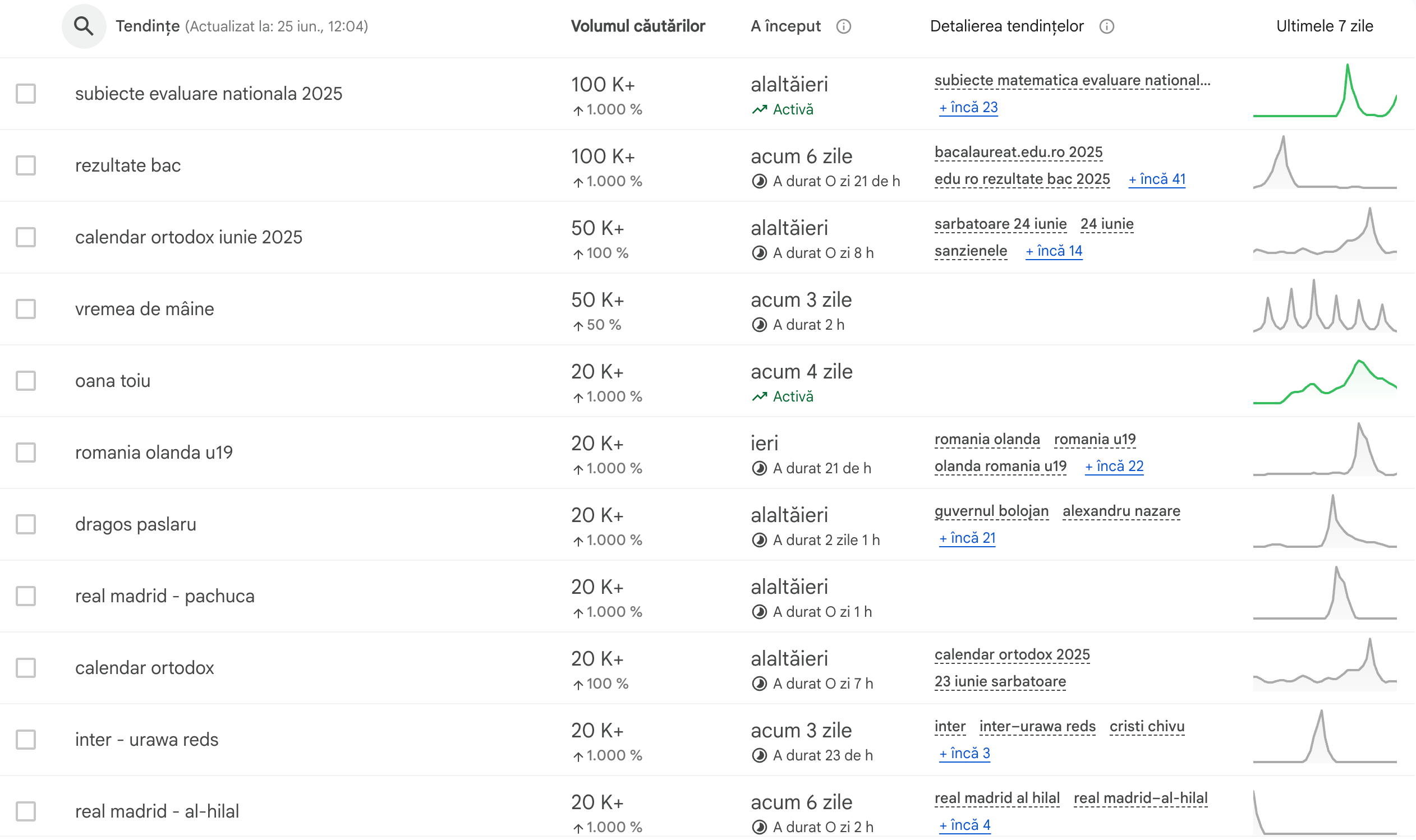Click the up-arrow icon beside 1.000 % for rezultate bac
The image size is (1416, 840).
pyautogui.click(x=577, y=182)
